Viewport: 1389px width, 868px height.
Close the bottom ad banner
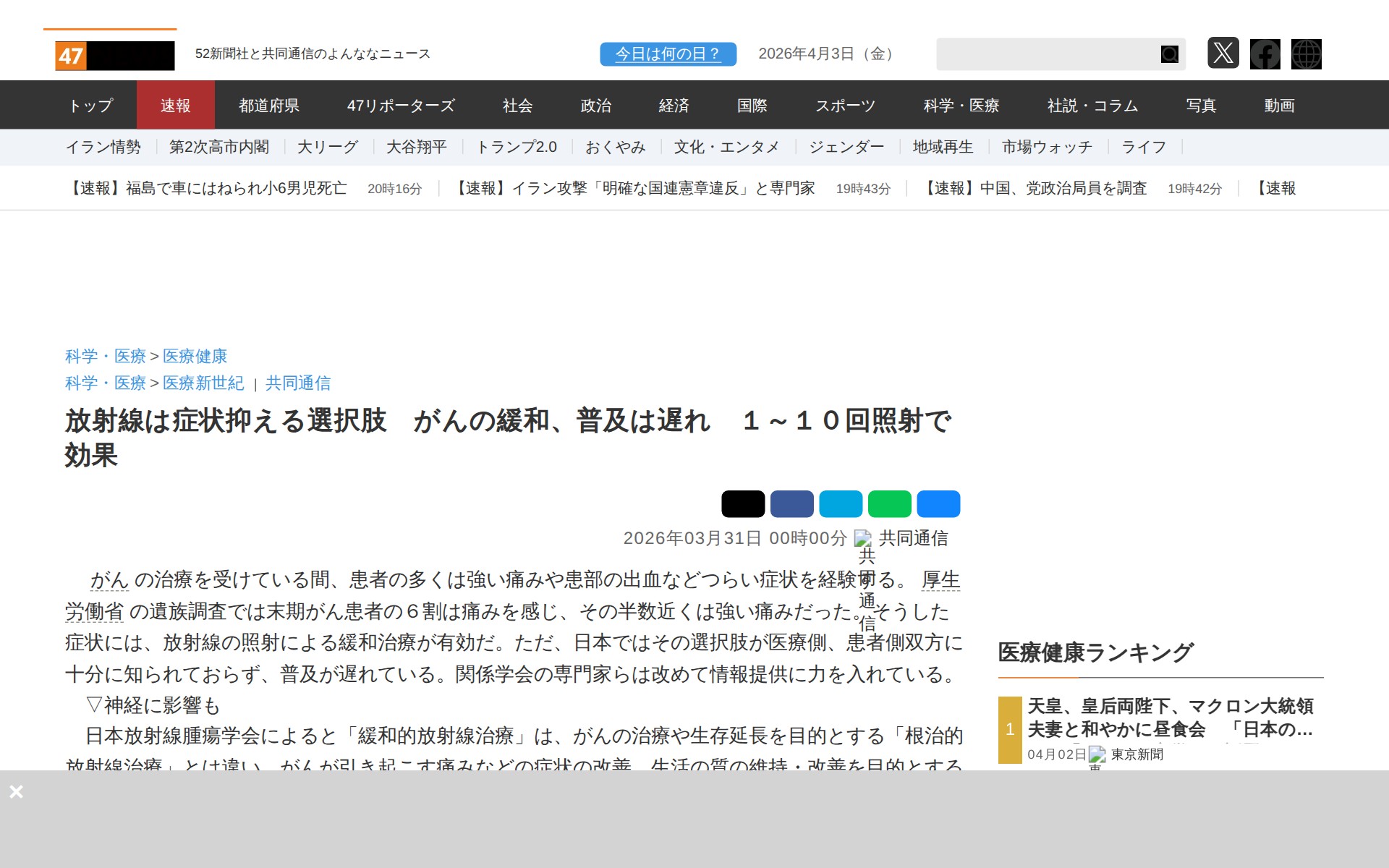click(x=16, y=791)
